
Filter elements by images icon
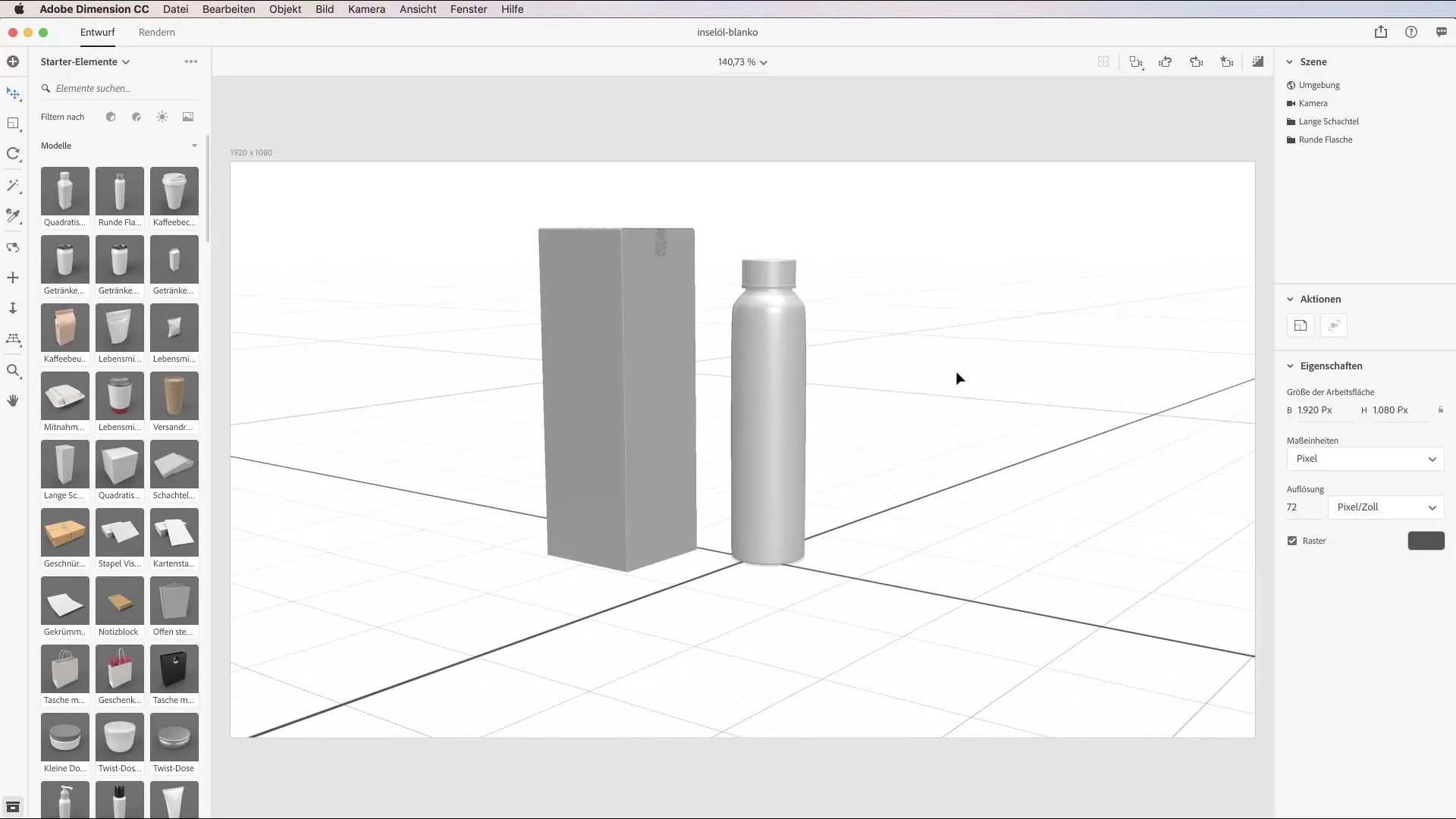click(x=188, y=117)
